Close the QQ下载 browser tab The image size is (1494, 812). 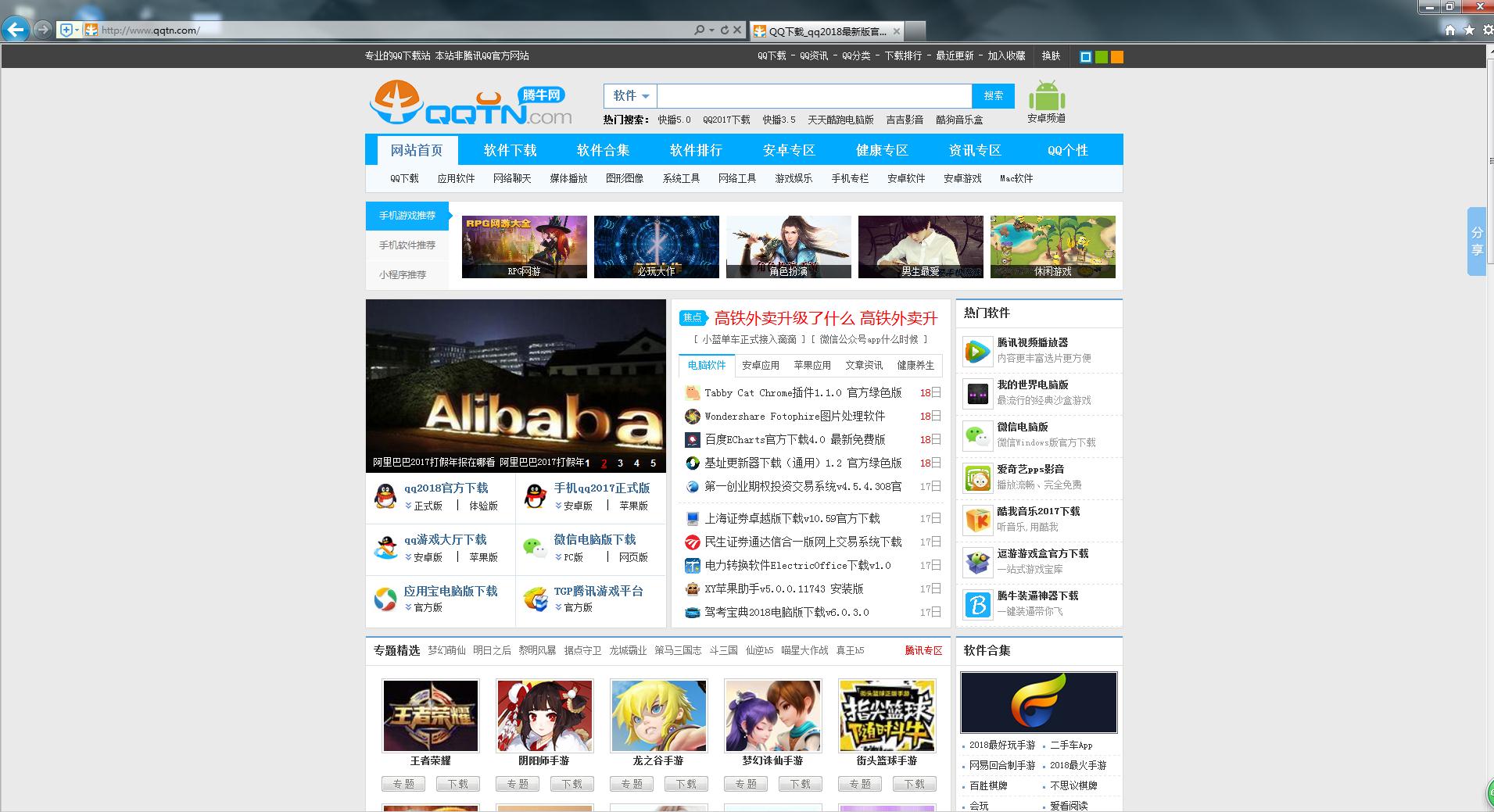coord(896,31)
